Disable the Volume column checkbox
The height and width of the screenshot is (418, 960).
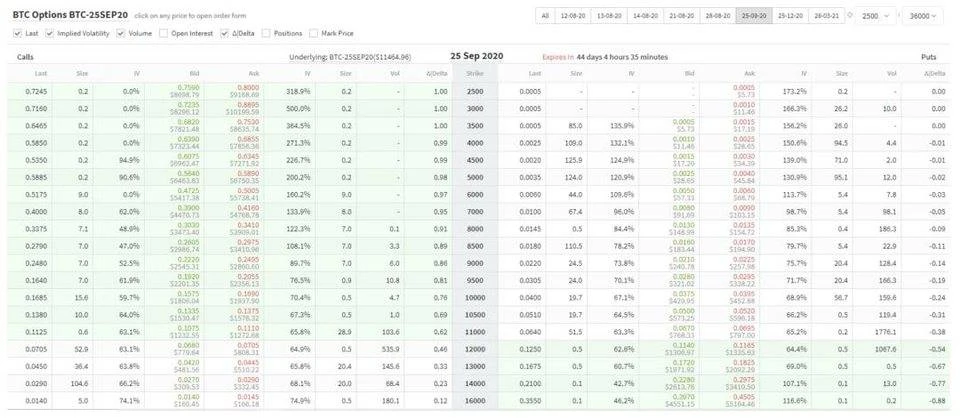122,33
